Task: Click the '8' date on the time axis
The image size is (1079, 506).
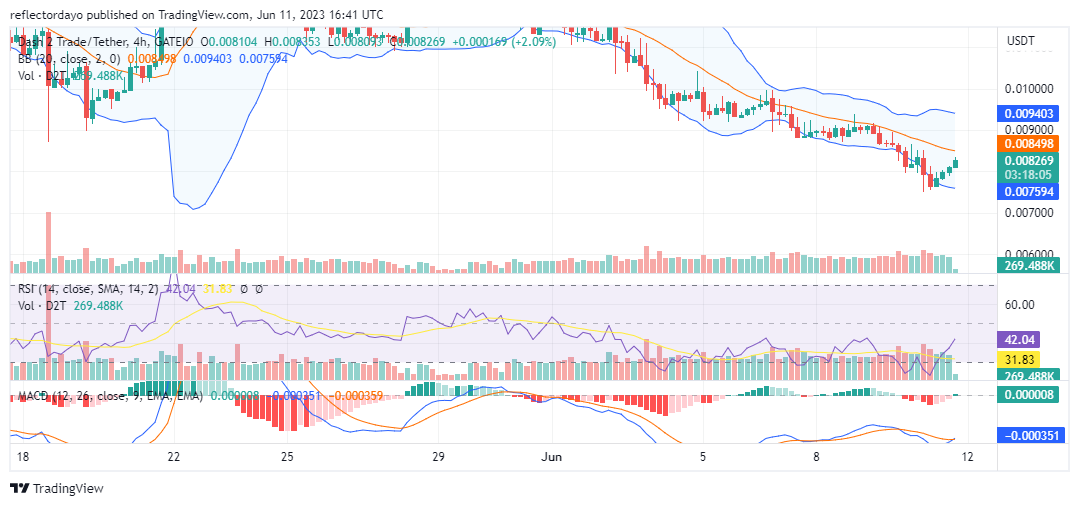Action: click(x=816, y=457)
